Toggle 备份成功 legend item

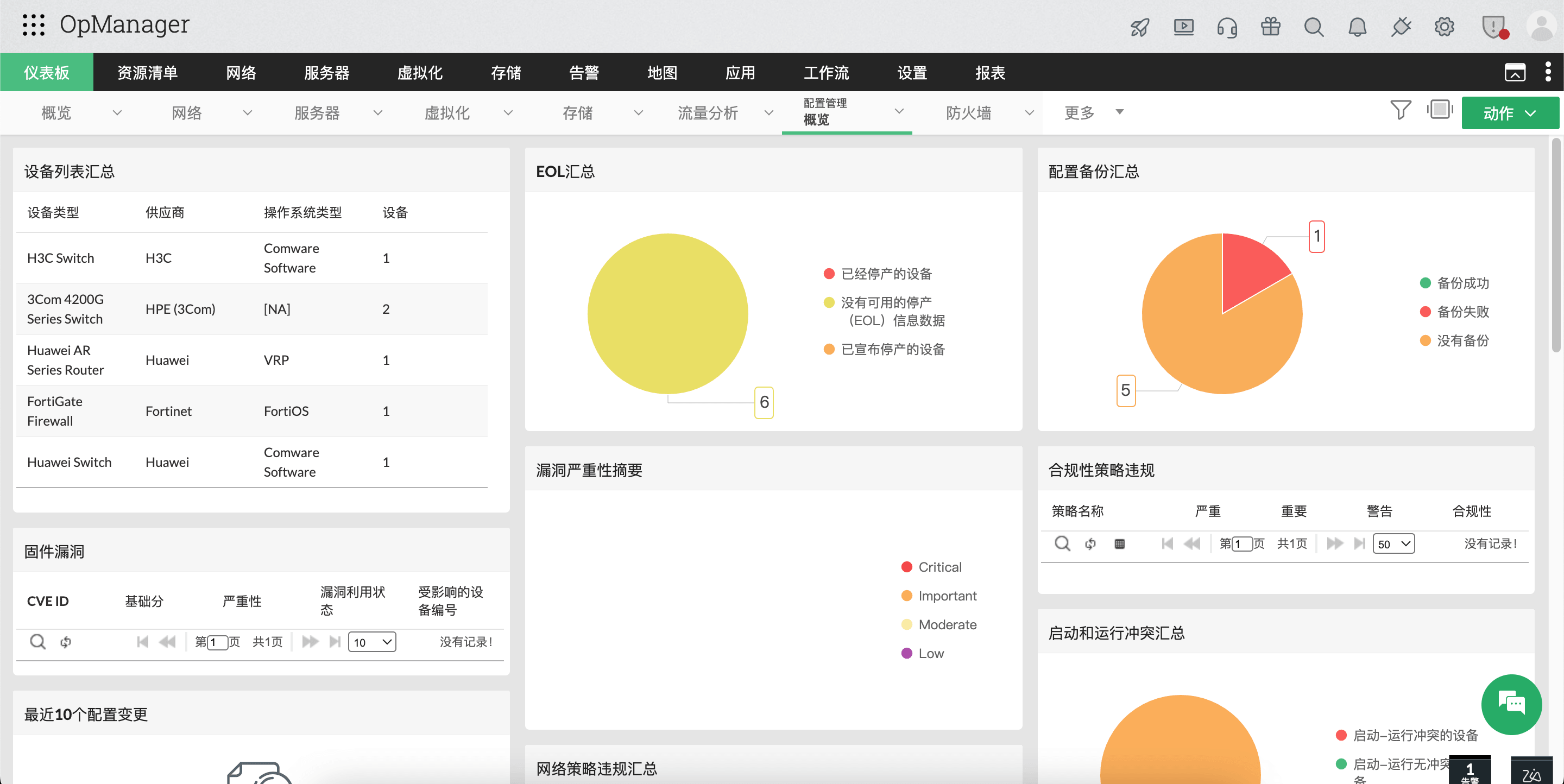point(1454,283)
